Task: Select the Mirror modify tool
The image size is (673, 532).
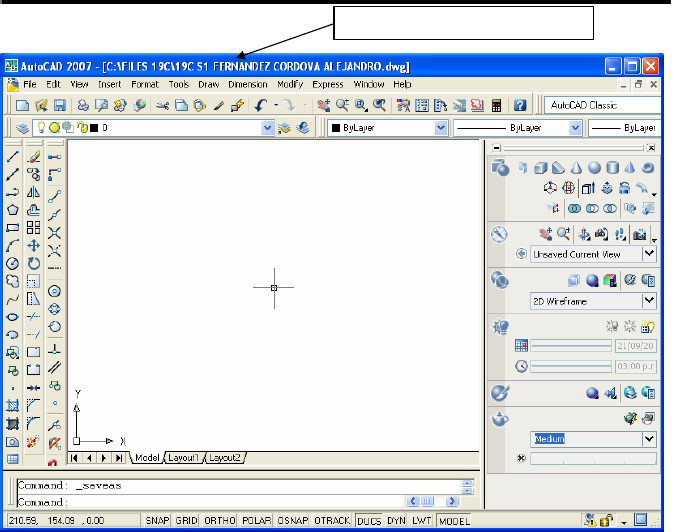Action: coord(33,192)
